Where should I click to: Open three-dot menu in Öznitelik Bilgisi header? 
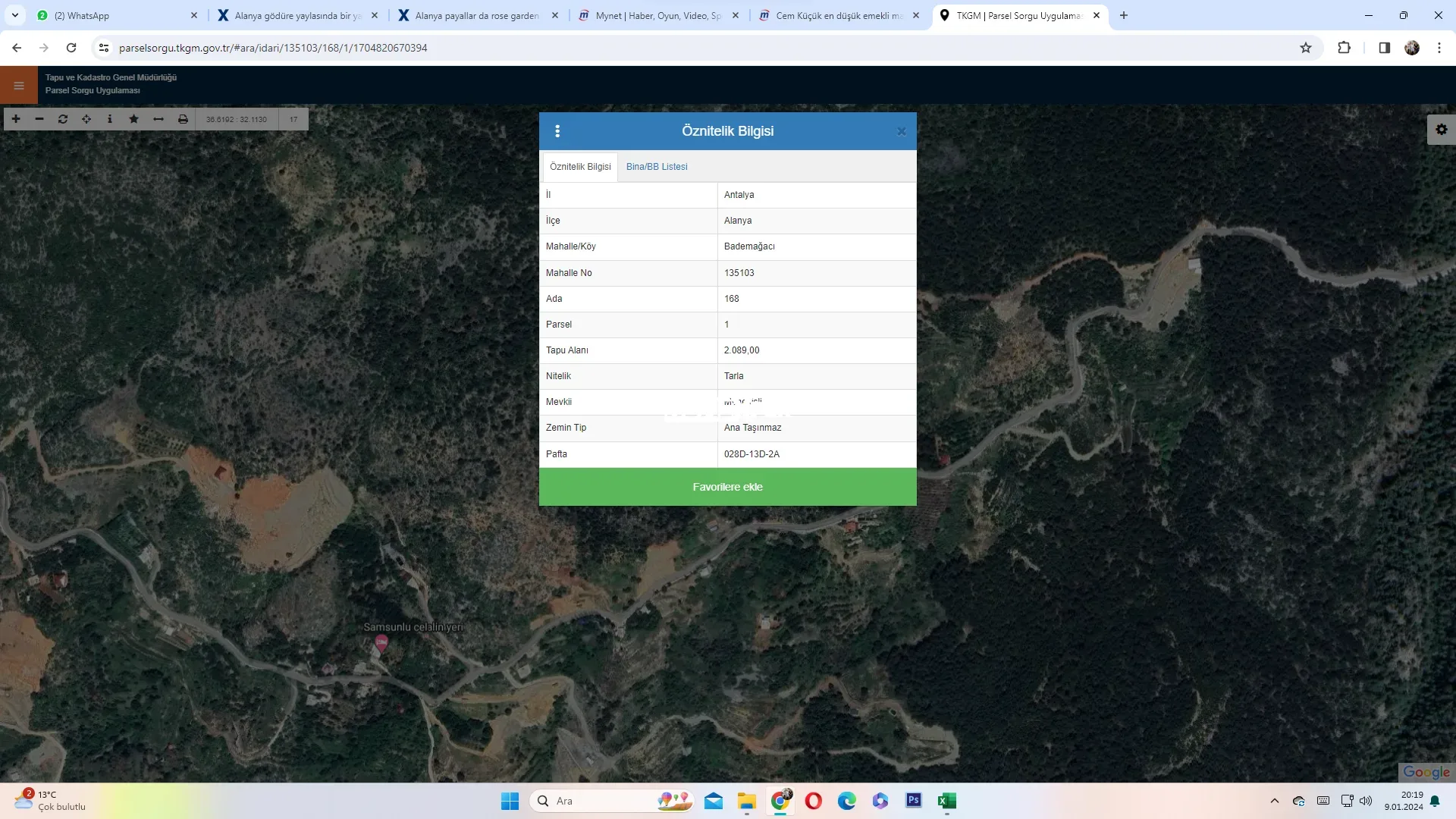pos(557,131)
